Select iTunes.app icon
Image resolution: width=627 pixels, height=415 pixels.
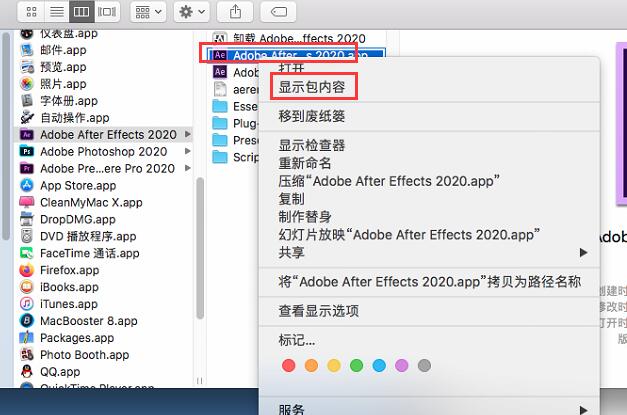pos(26,304)
